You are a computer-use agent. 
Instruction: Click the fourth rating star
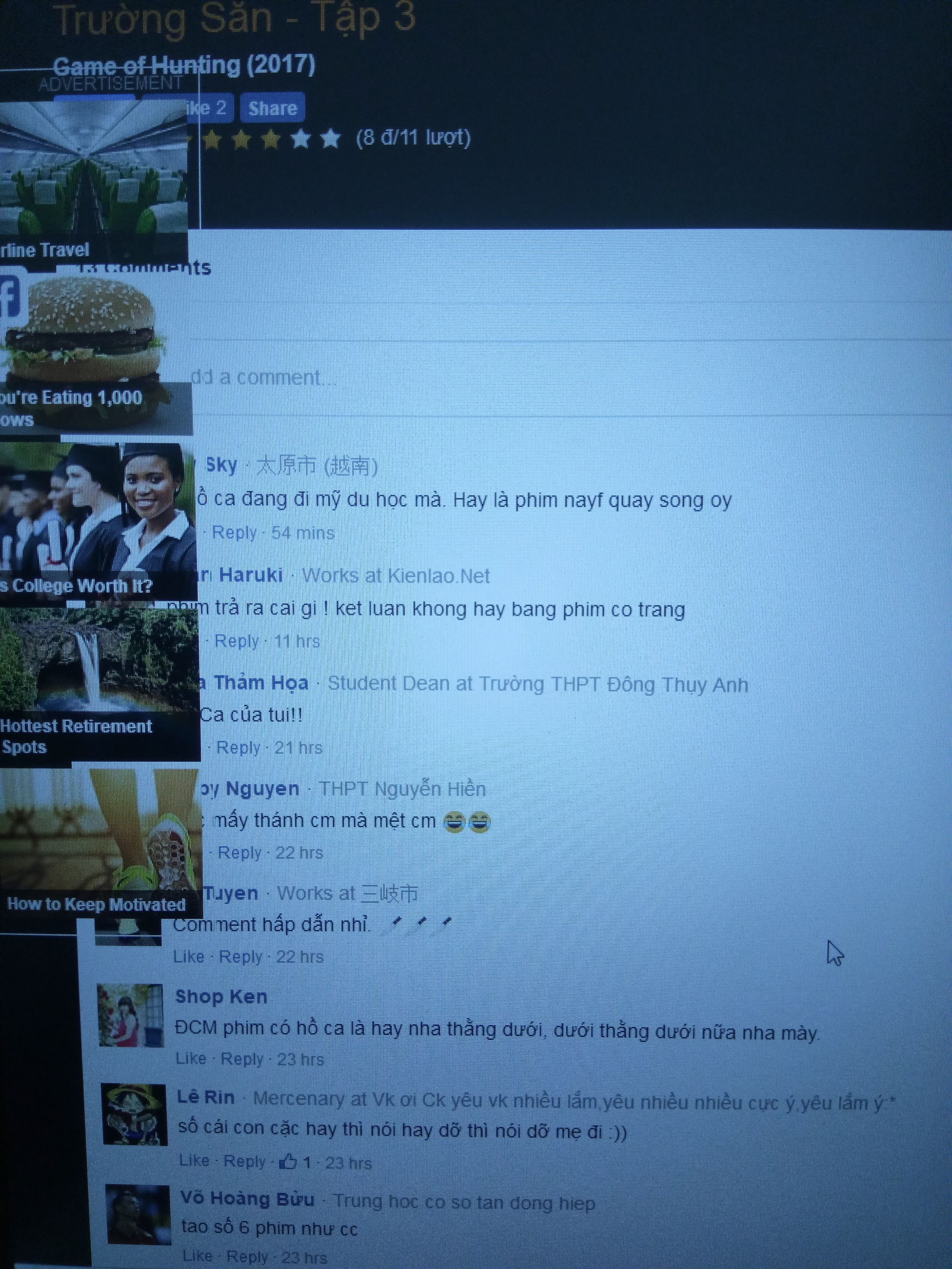click(300, 139)
